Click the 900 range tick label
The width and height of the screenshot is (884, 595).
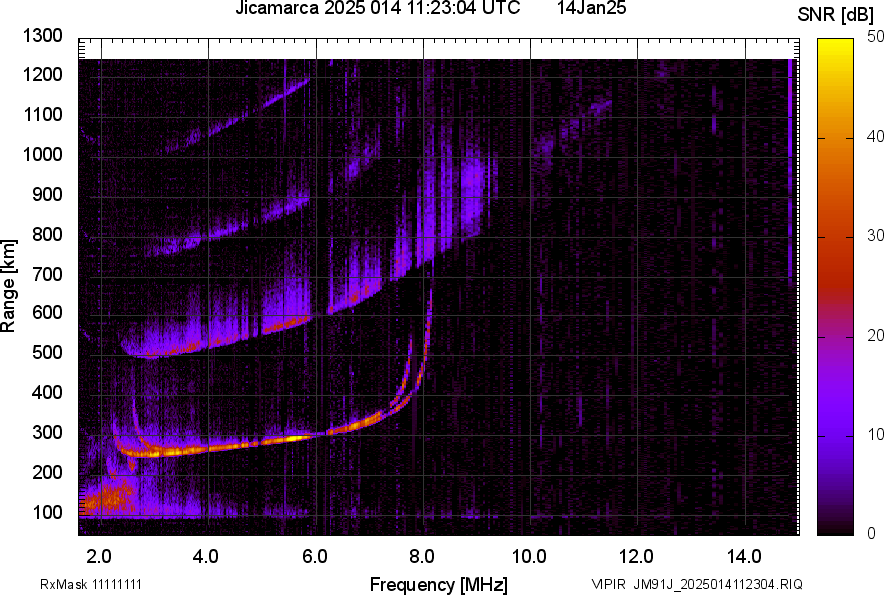47,194
